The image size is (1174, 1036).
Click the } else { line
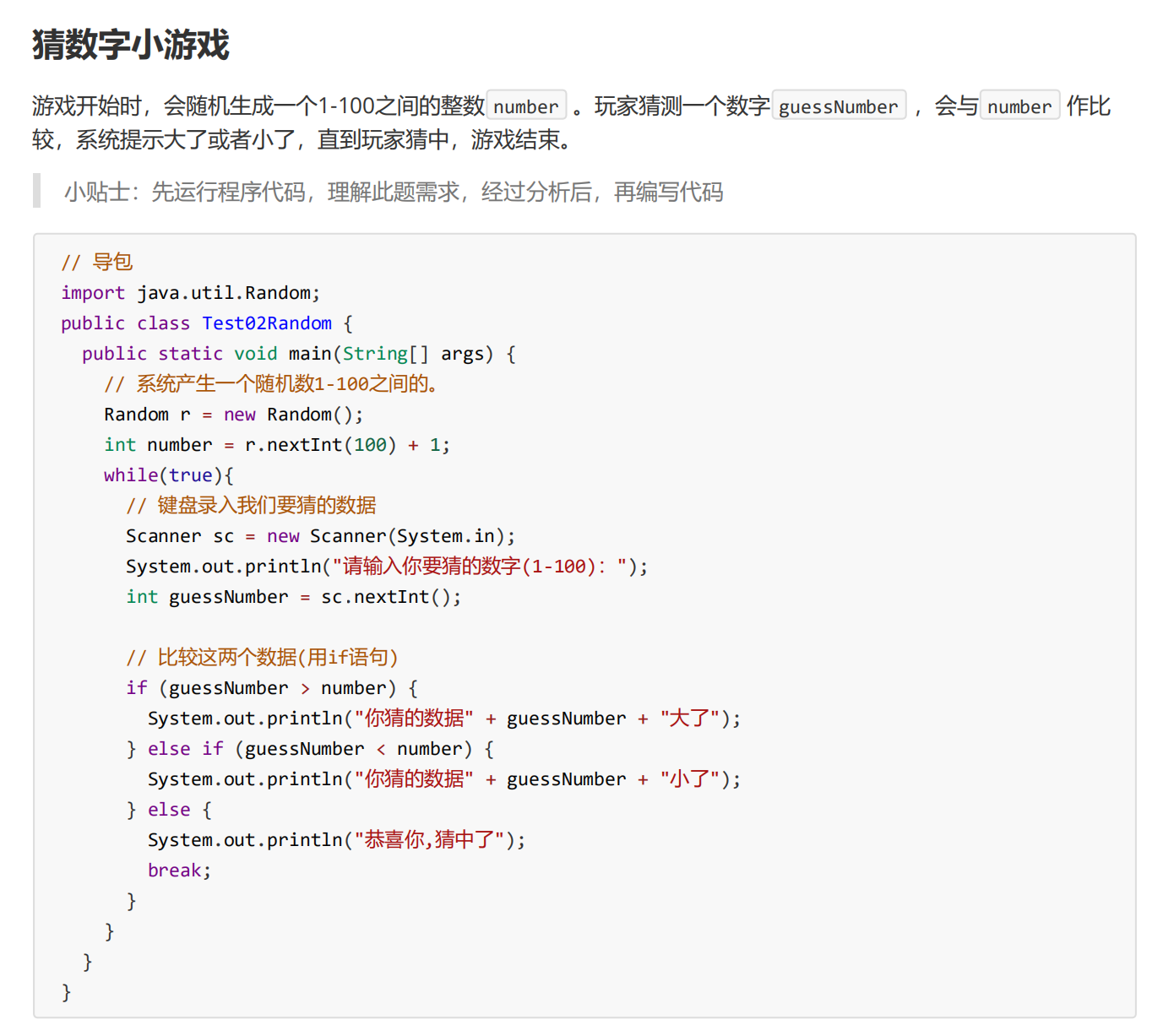[169, 810]
